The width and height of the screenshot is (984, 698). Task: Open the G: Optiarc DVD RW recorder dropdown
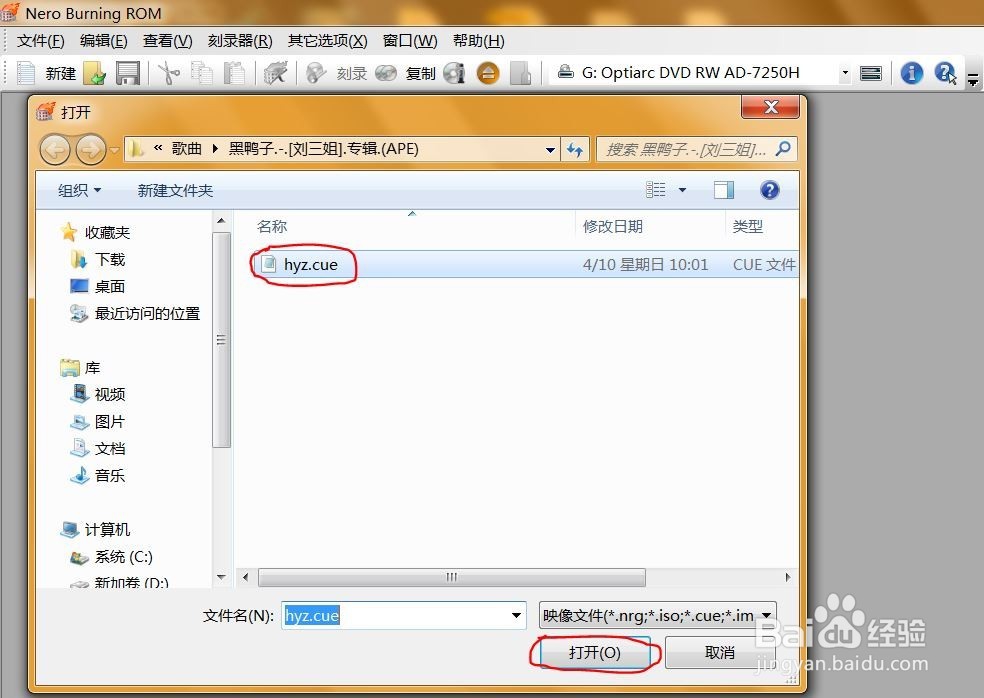(845, 73)
